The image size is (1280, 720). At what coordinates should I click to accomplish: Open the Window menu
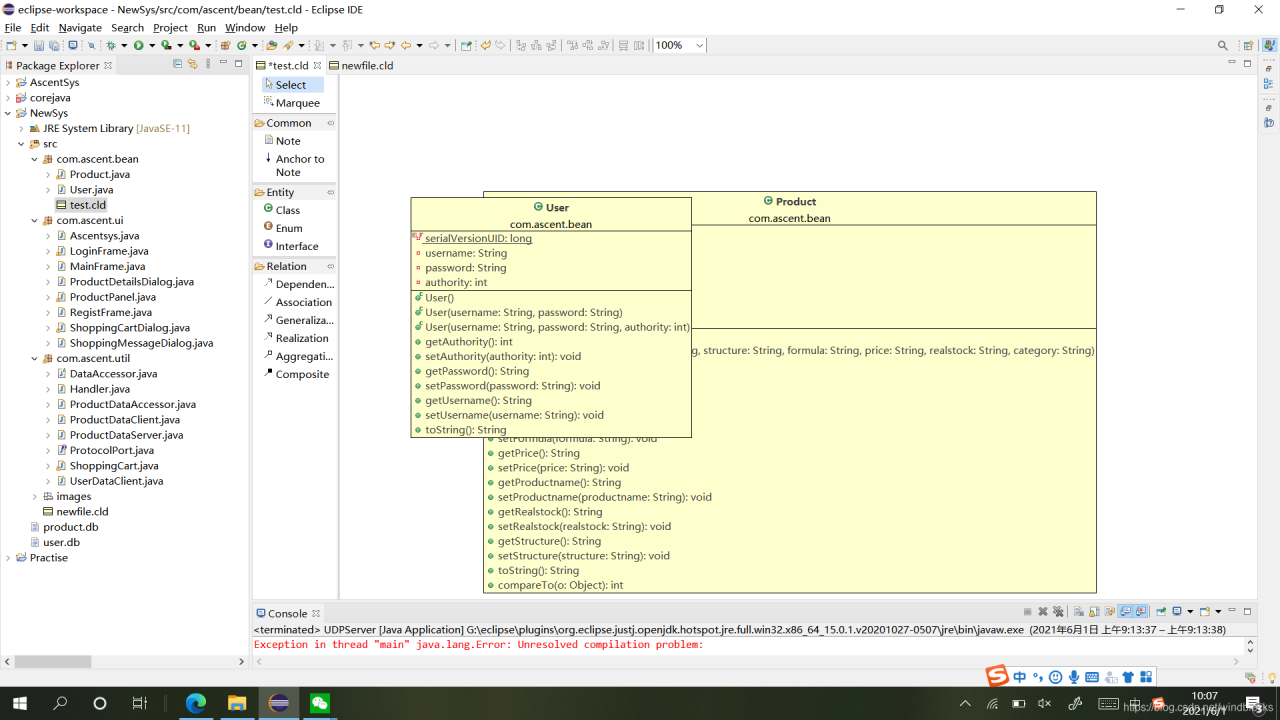[245, 27]
